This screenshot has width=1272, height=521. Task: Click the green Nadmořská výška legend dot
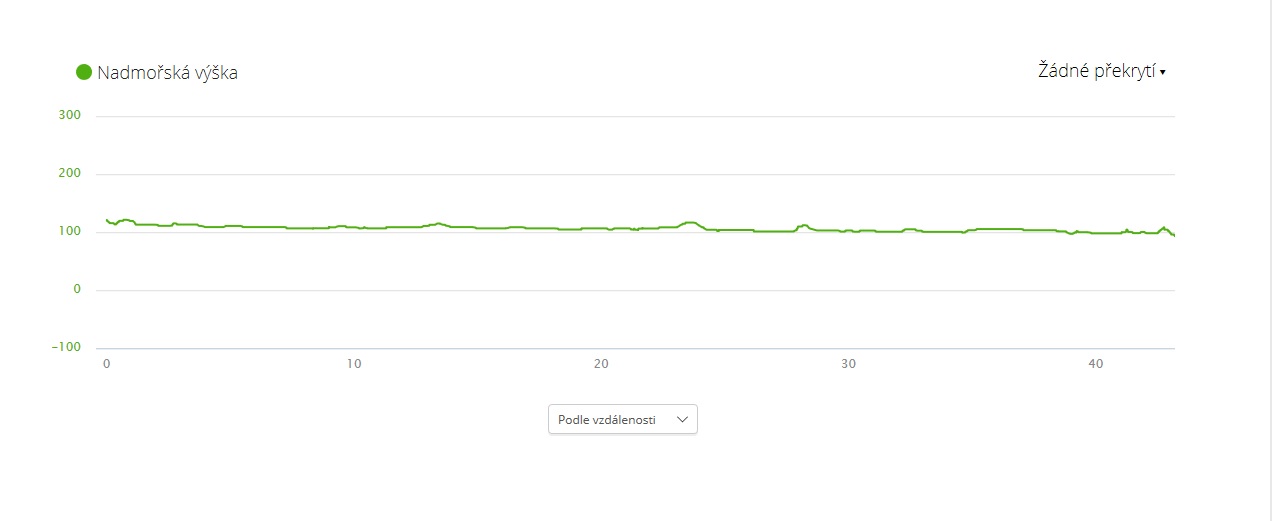click(x=84, y=72)
